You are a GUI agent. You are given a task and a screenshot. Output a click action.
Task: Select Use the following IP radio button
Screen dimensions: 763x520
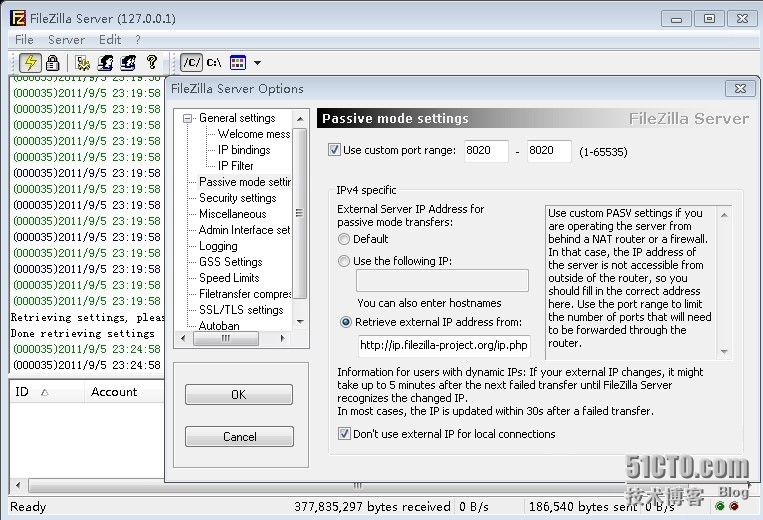(x=344, y=261)
